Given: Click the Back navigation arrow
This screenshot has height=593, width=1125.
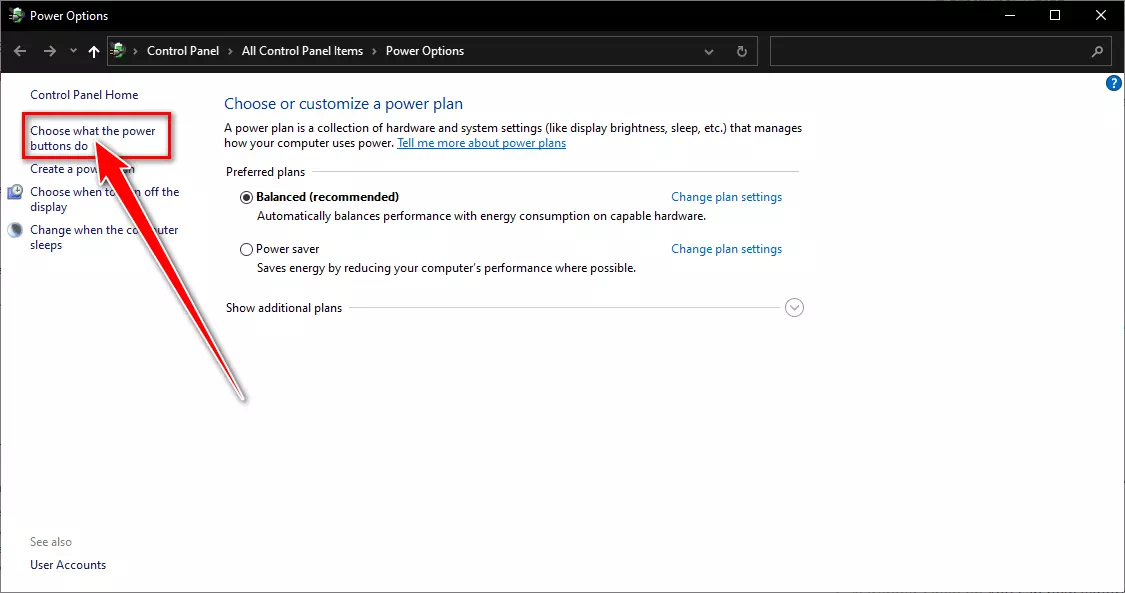Looking at the screenshot, I should click(21, 51).
